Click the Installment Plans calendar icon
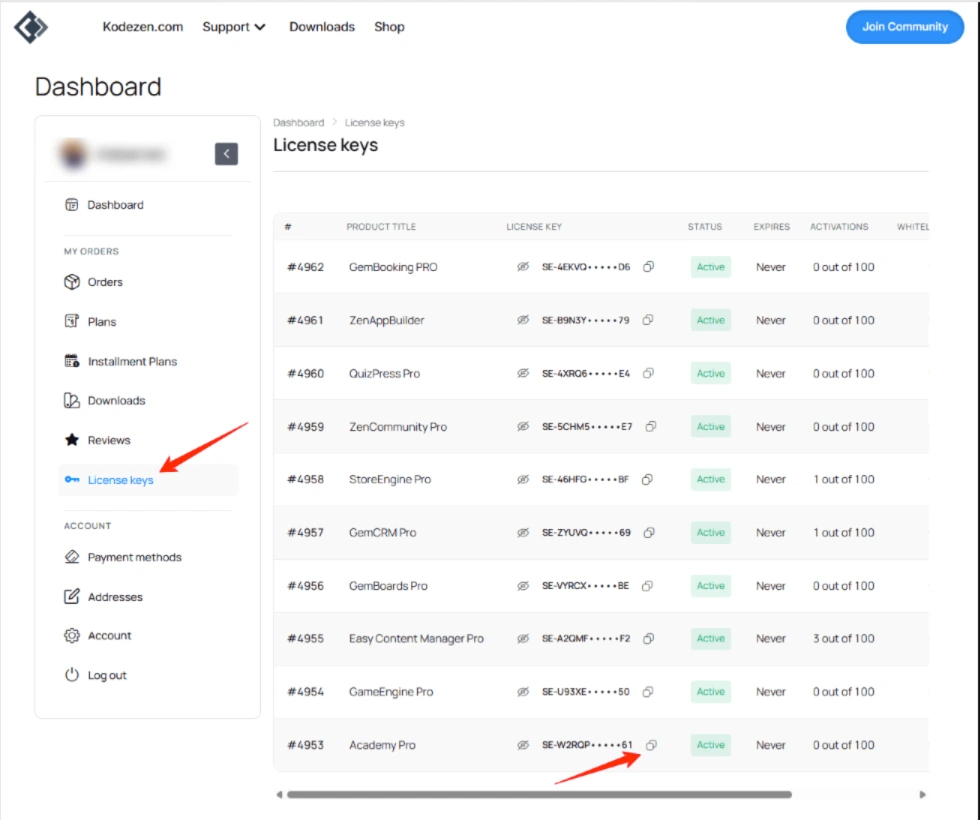980x820 pixels. point(72,361)
